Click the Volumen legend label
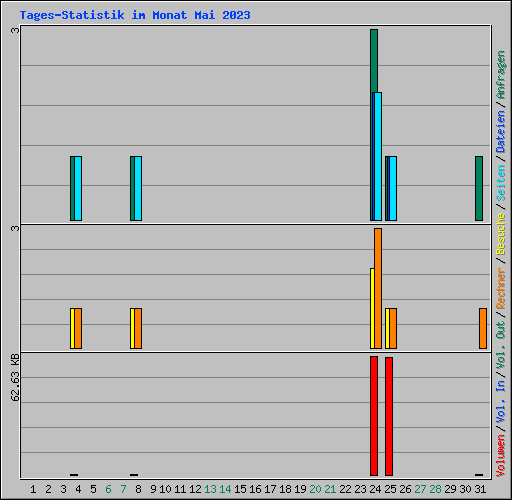Image resolution: width=512 pixels, height=500 pixels. coord(501,456)
